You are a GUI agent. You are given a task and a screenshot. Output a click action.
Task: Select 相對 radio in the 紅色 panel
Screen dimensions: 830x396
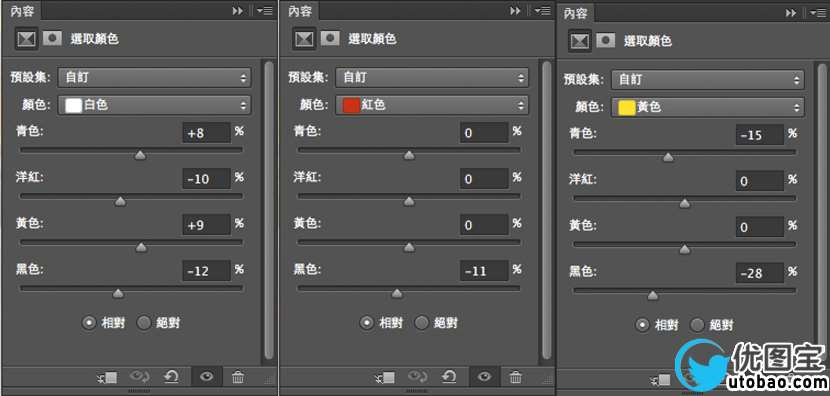(367, 322)
